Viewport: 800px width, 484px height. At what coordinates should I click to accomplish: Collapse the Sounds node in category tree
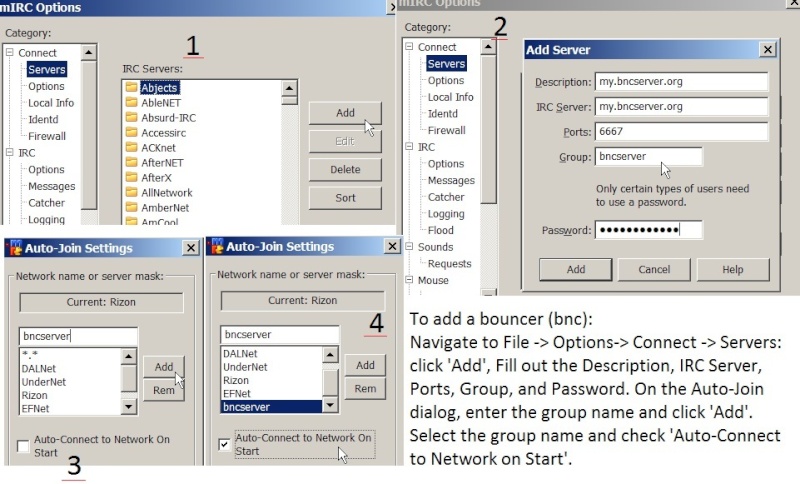(x=409, y=246)
